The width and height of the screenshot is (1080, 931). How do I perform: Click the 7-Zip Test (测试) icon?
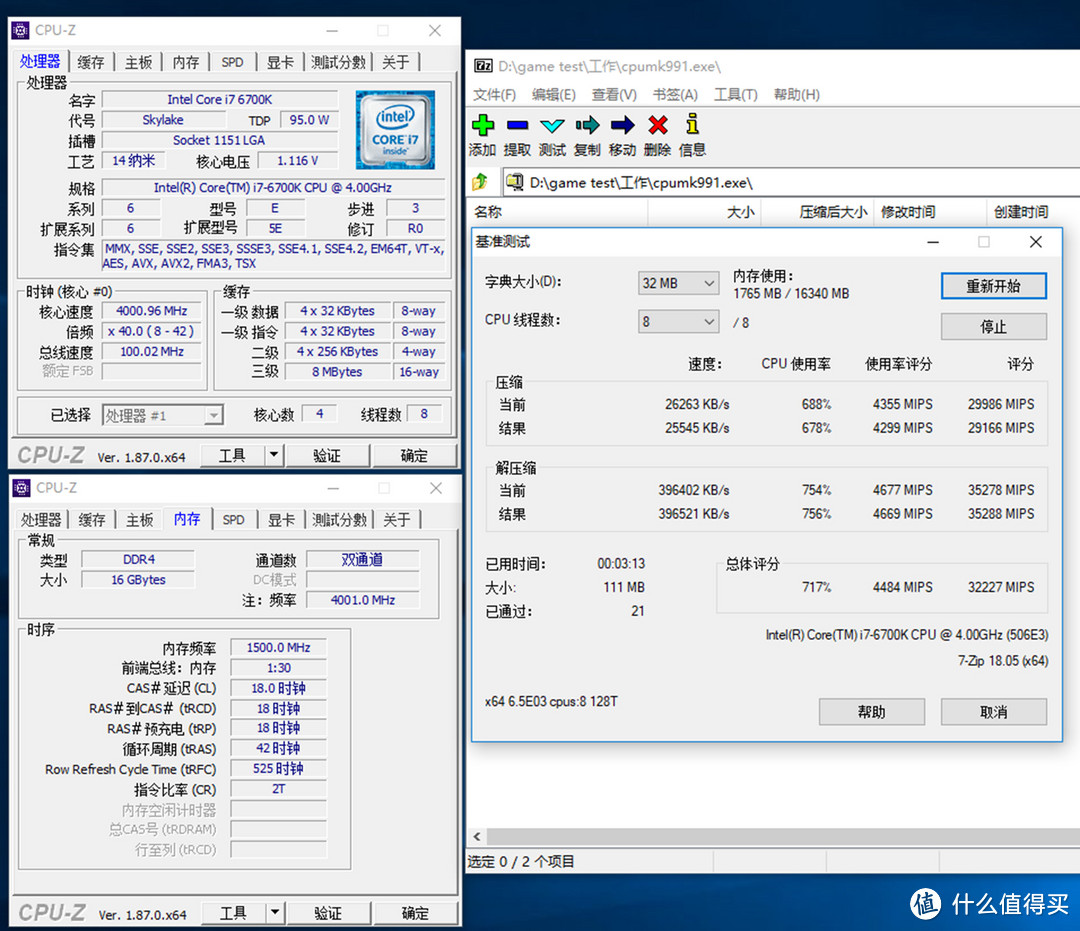click(x=552, y=125)
